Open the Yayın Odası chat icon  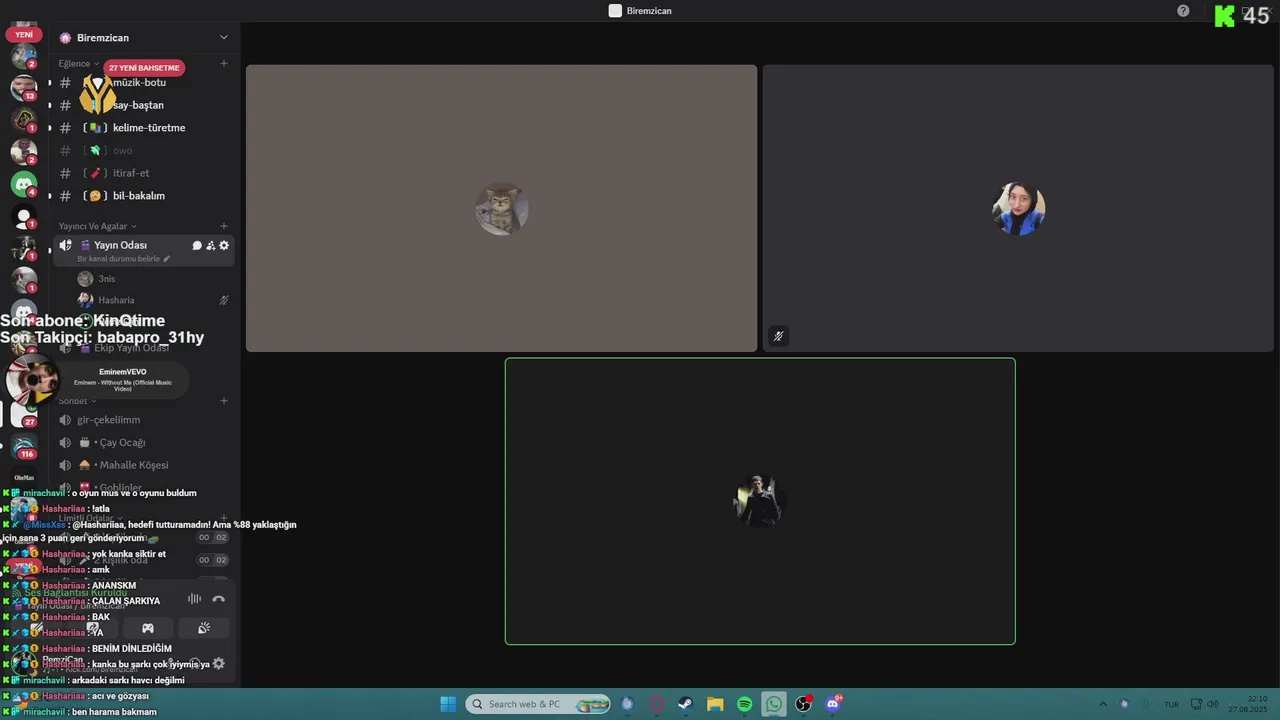pos(197,245)
